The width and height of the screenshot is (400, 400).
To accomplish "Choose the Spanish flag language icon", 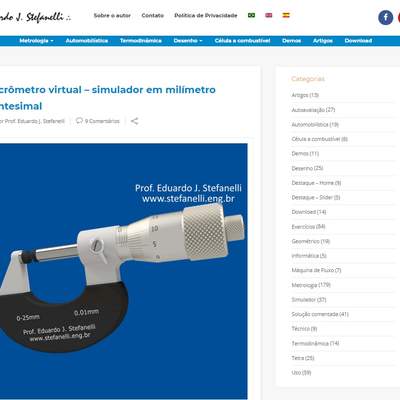I will (x=286, y=15).
